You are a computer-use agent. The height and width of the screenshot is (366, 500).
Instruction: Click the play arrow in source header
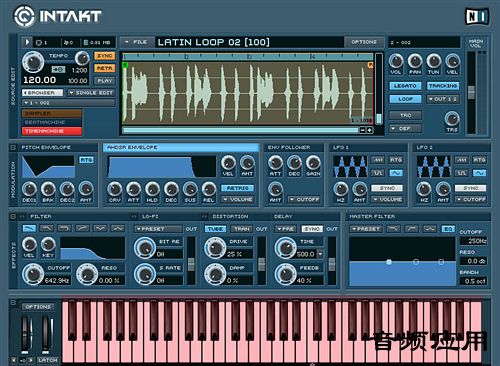(x=27, y=42)
